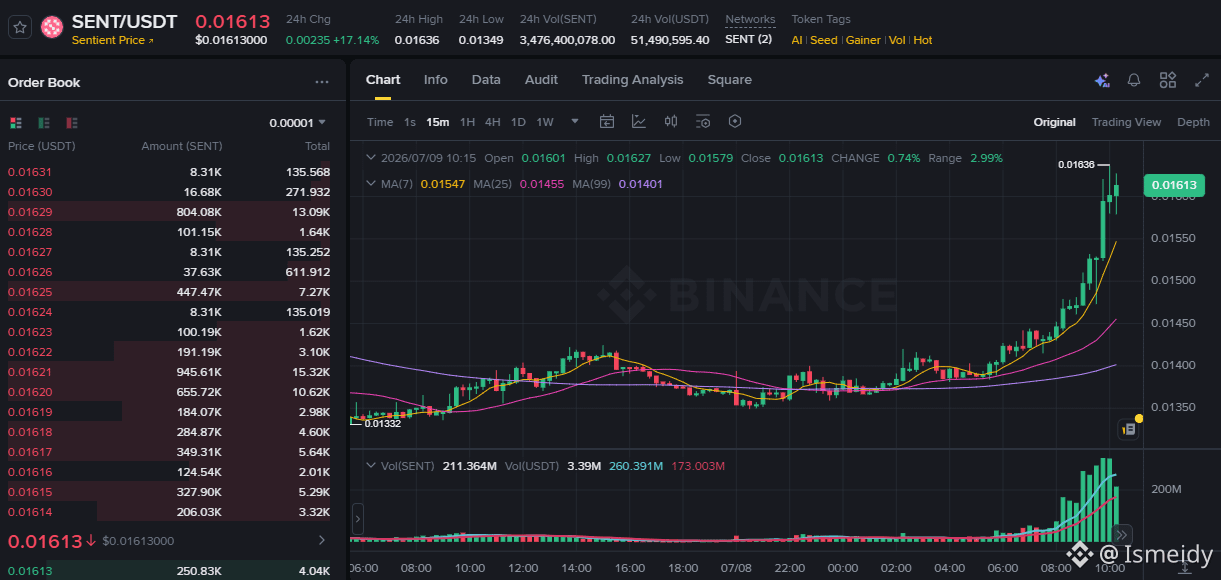Open the go-to-date calendar icon
The height and width of the screenshot is (580, 1221).
(607, 122)
